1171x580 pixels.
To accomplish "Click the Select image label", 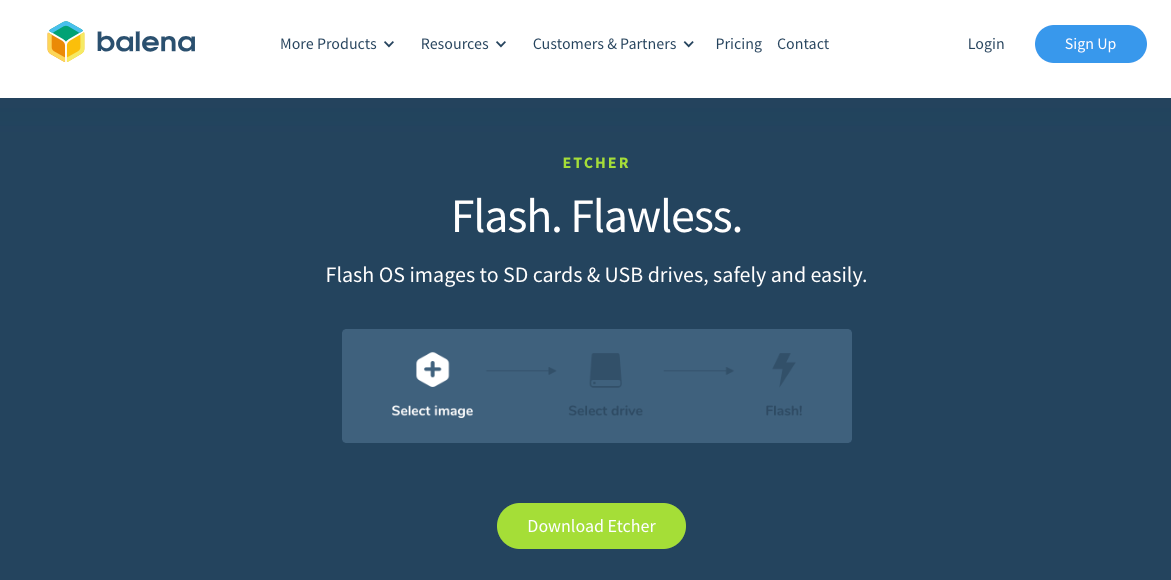I will 432,411.
